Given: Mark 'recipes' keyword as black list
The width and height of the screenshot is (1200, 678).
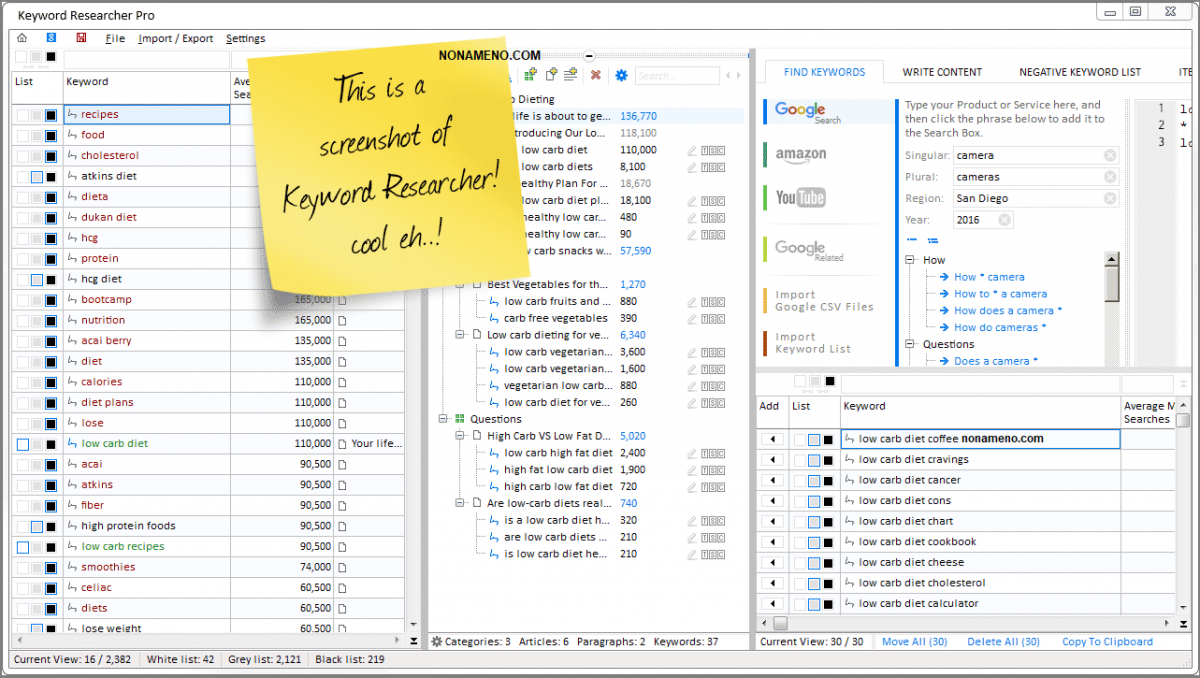Looking at the screenshot, I should click(51, 115).
